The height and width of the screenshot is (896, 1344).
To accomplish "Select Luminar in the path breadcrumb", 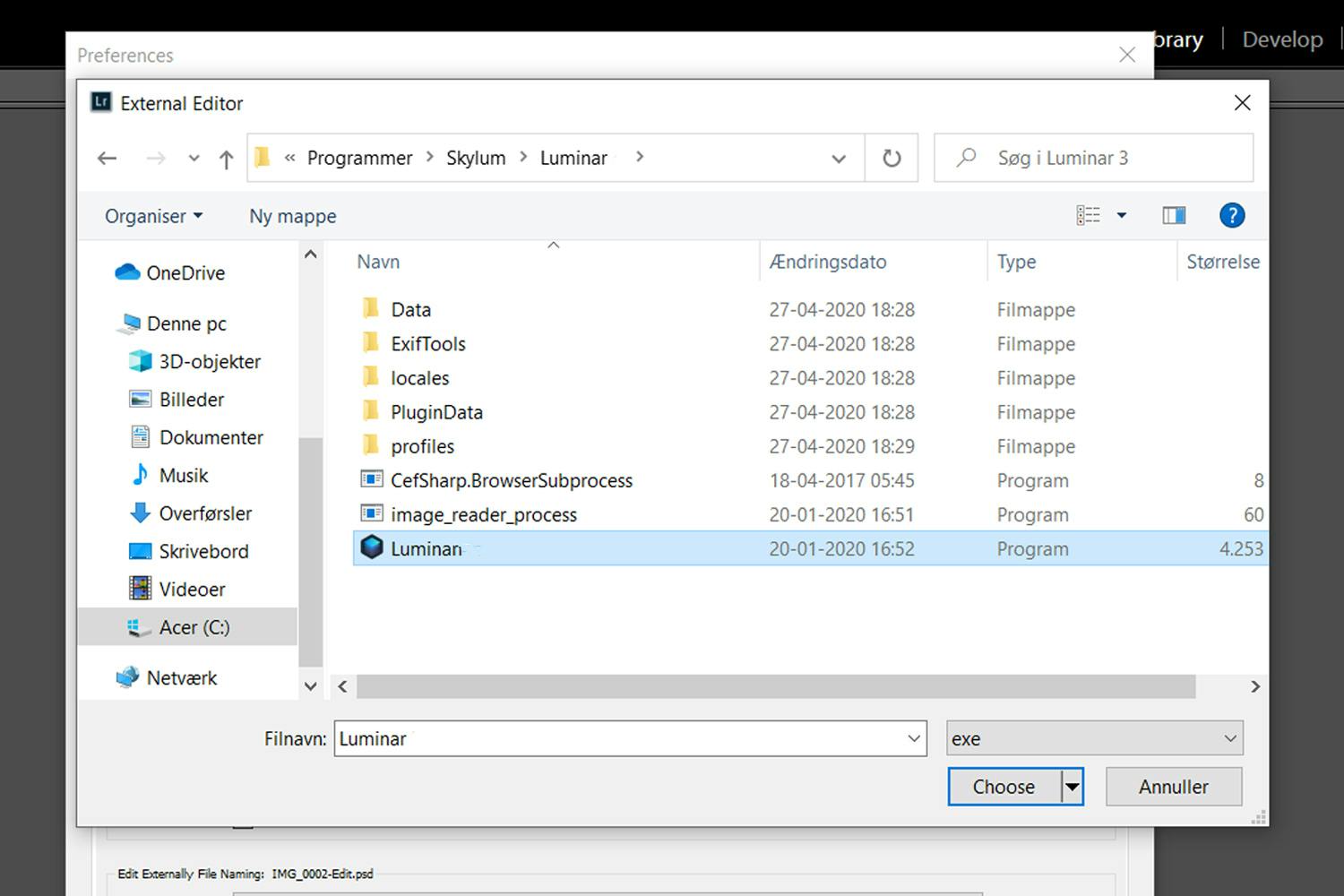I will pos(573,158).
